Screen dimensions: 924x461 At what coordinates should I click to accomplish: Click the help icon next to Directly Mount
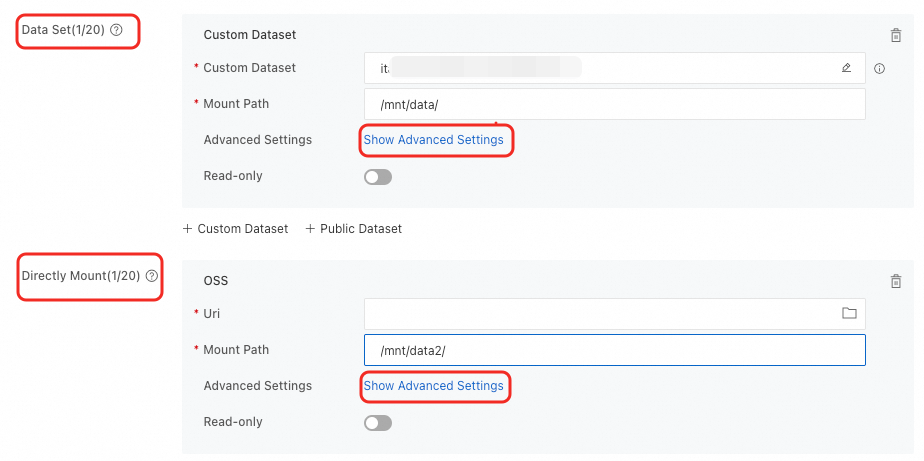pyautogui.click(x=152, y=276)
